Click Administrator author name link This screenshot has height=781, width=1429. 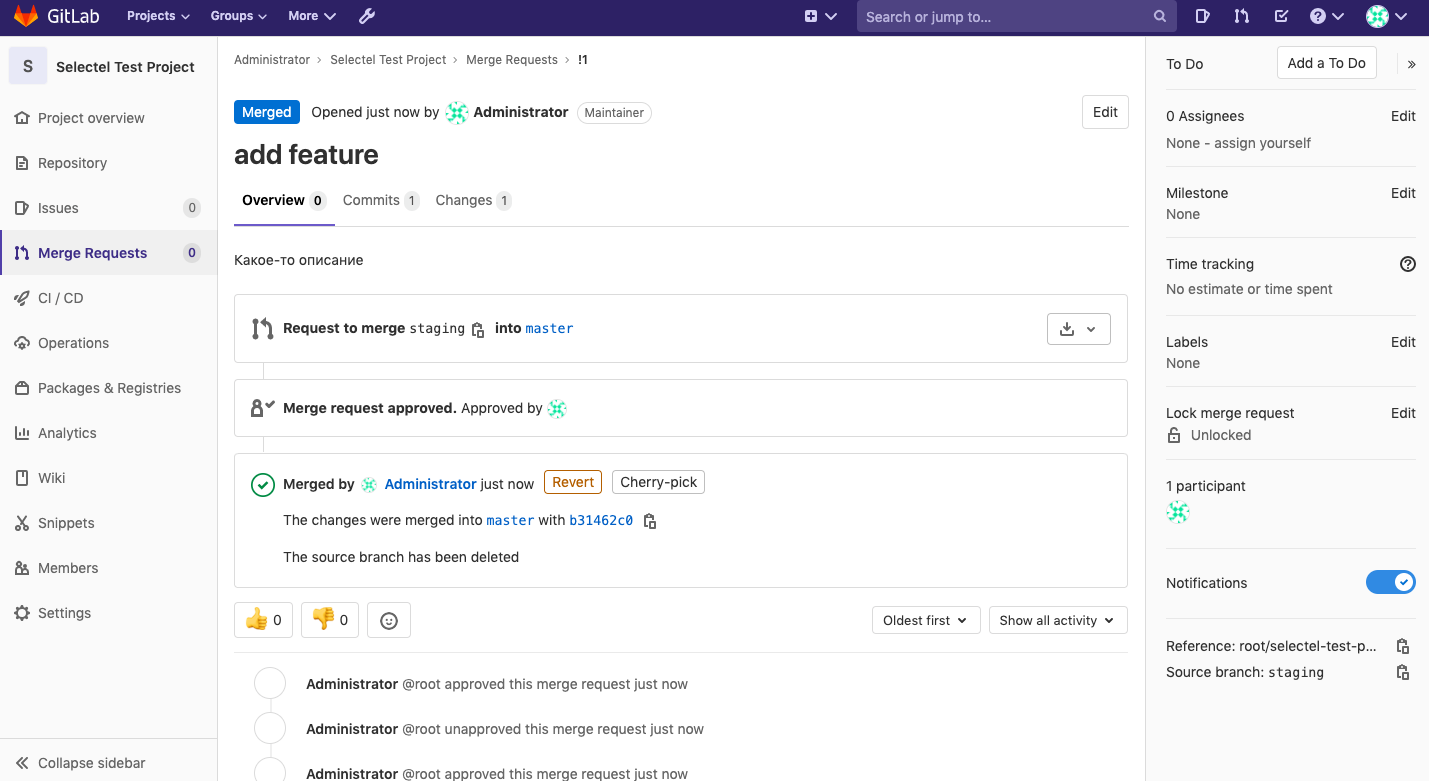click(521, 112)
